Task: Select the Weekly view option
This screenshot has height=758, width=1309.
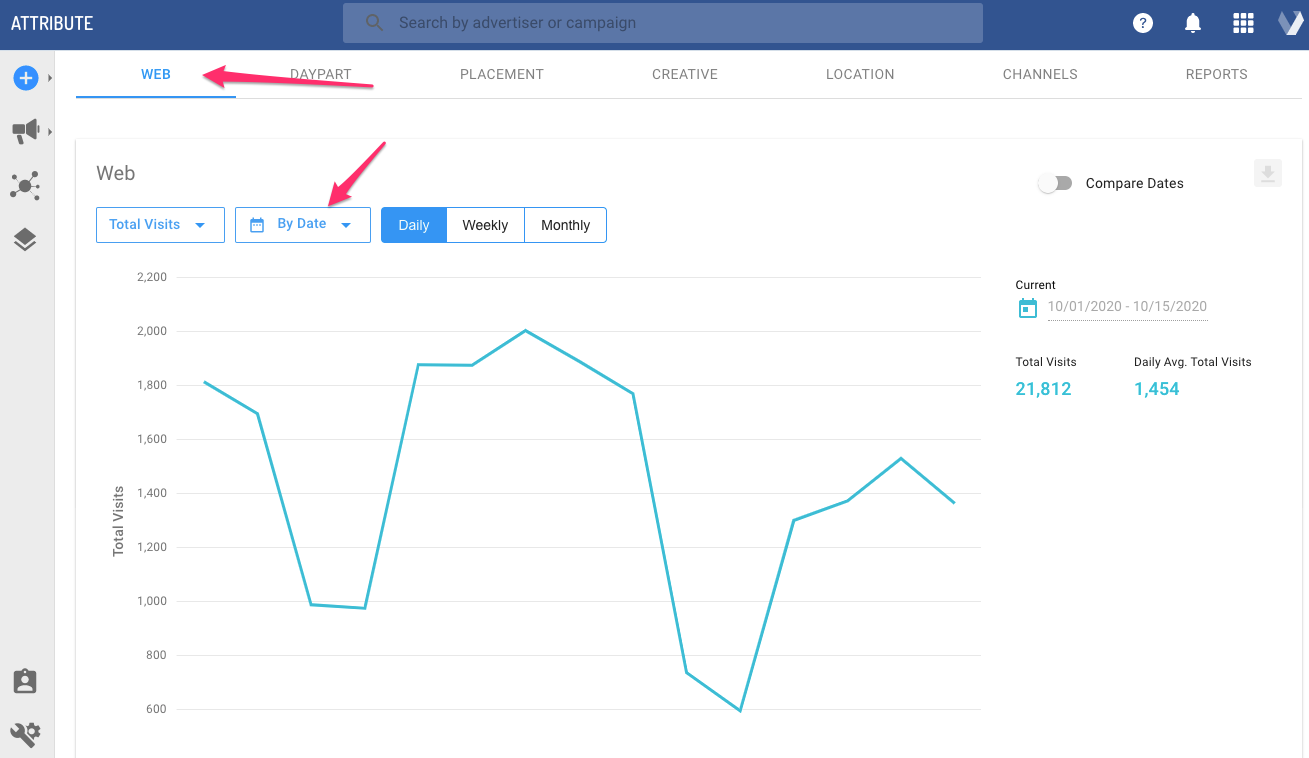Action: 485,225
